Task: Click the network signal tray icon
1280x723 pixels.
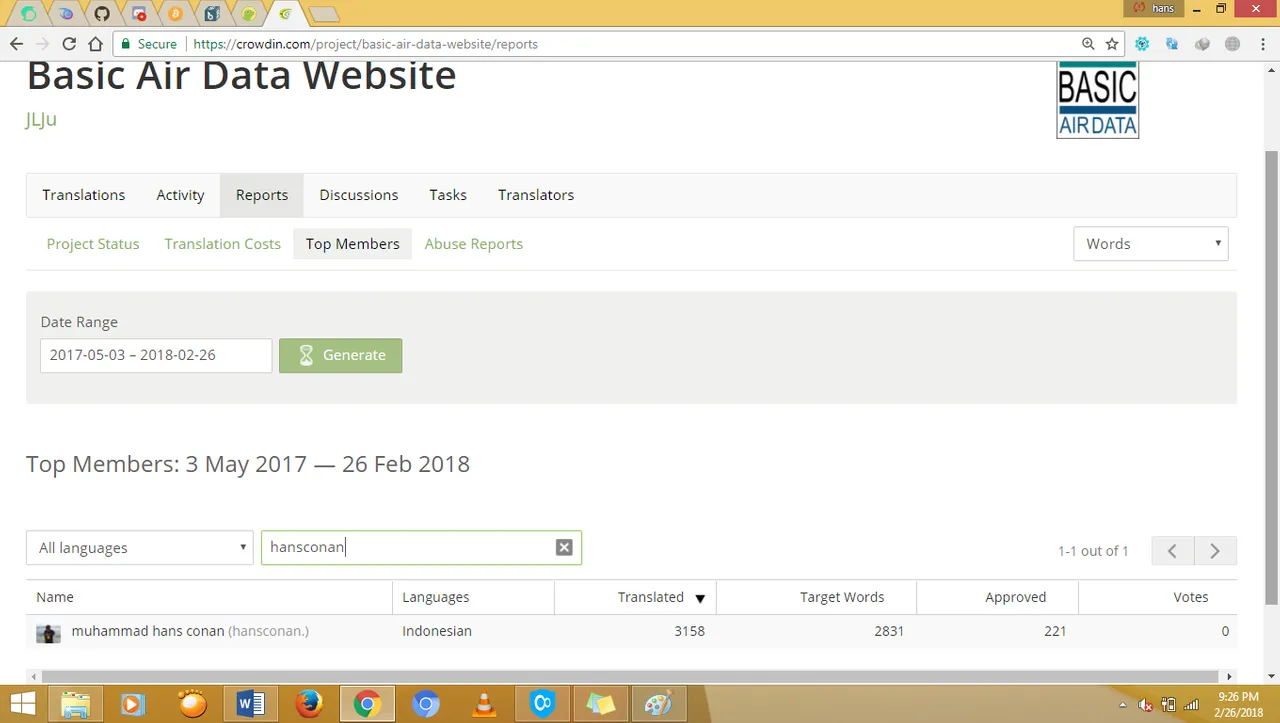Action: (1190, 704)
